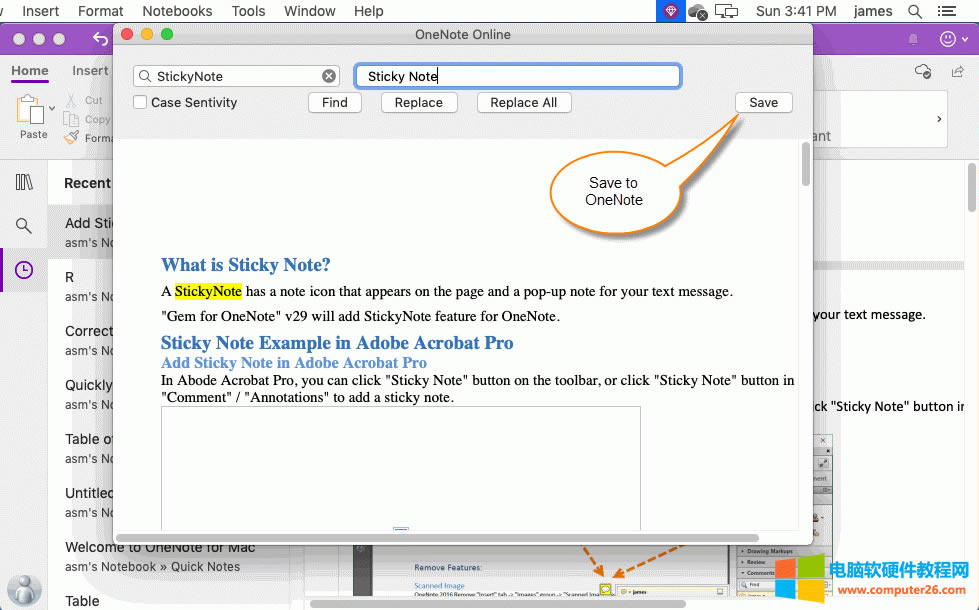The image size is (979, 610).
Task: Enable the Case Sentivity checkbox
Action: [x=141, y=102]
